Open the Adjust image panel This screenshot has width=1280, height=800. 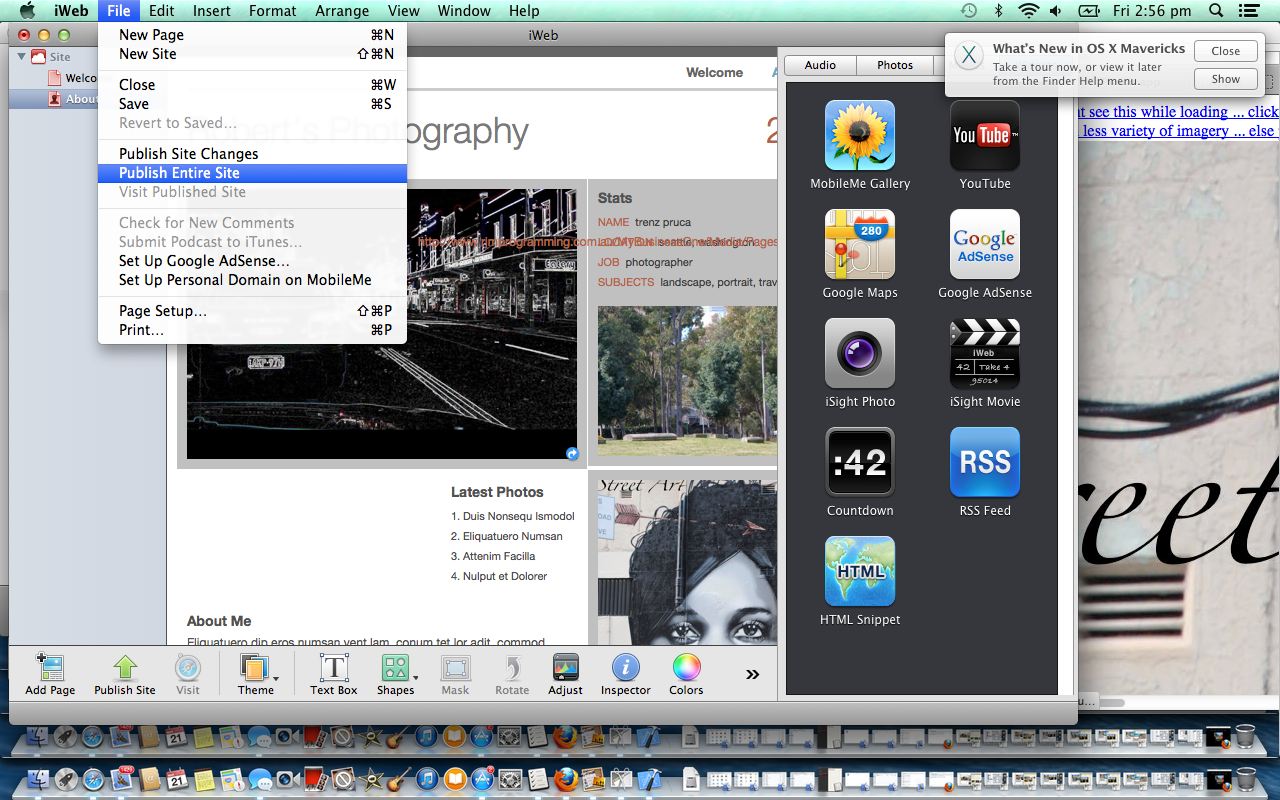coord(565,668)
